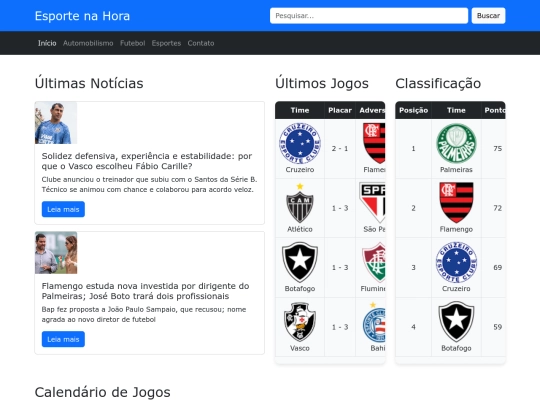Go to the Futebol menu
Viewport: 540px width, 405px height.
pyautogui.click(x=133, y=43)
